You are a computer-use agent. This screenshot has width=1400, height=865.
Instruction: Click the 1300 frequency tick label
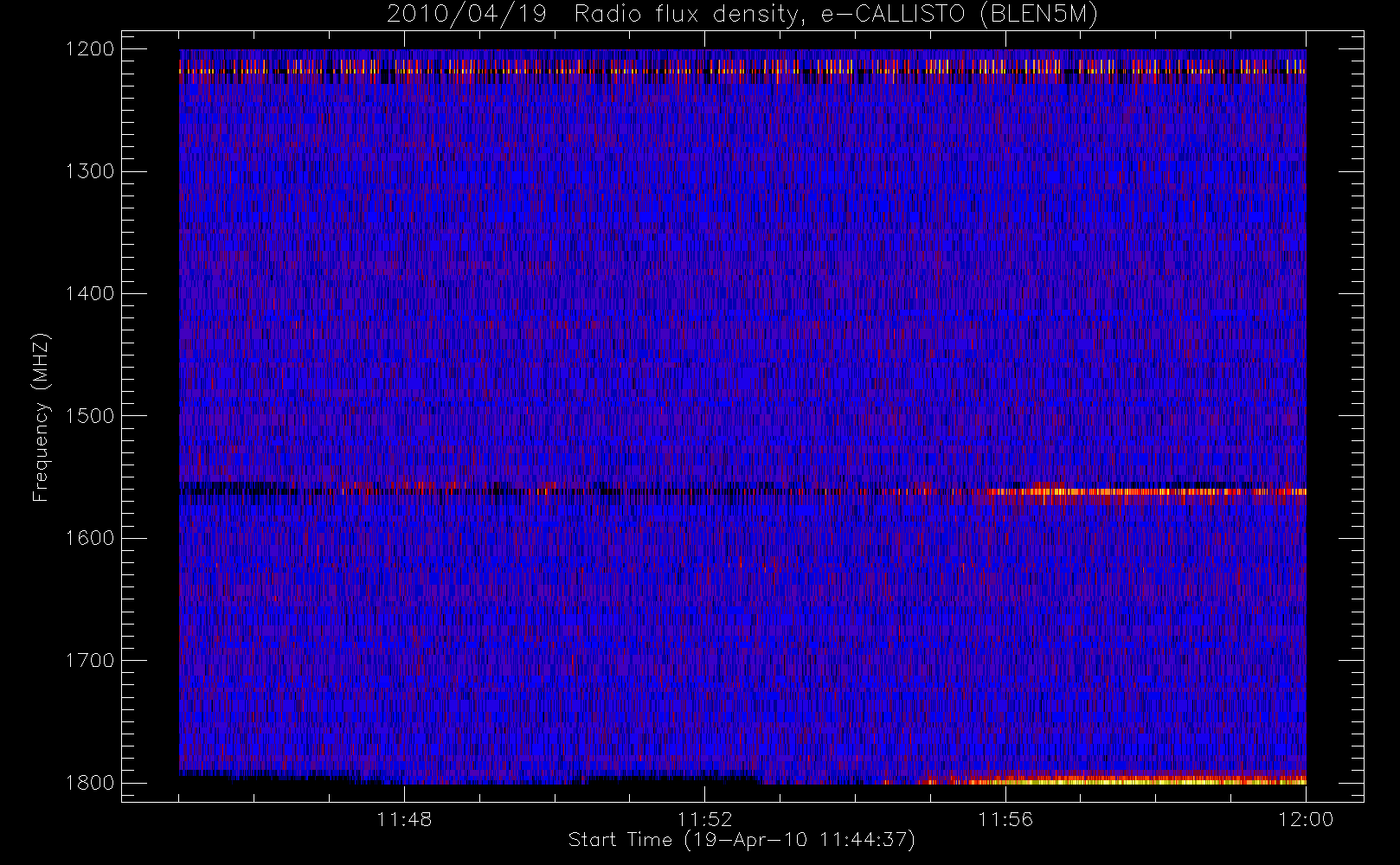click(90, 171)
